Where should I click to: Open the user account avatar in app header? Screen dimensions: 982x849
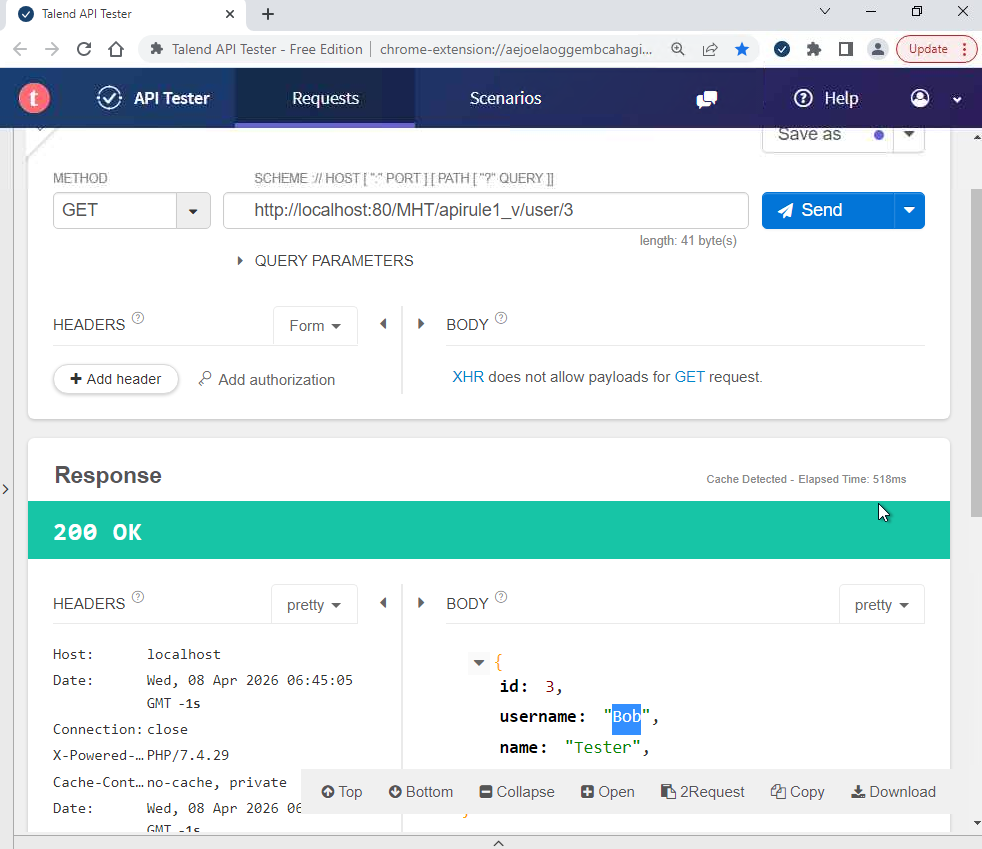tap(919, 98)
